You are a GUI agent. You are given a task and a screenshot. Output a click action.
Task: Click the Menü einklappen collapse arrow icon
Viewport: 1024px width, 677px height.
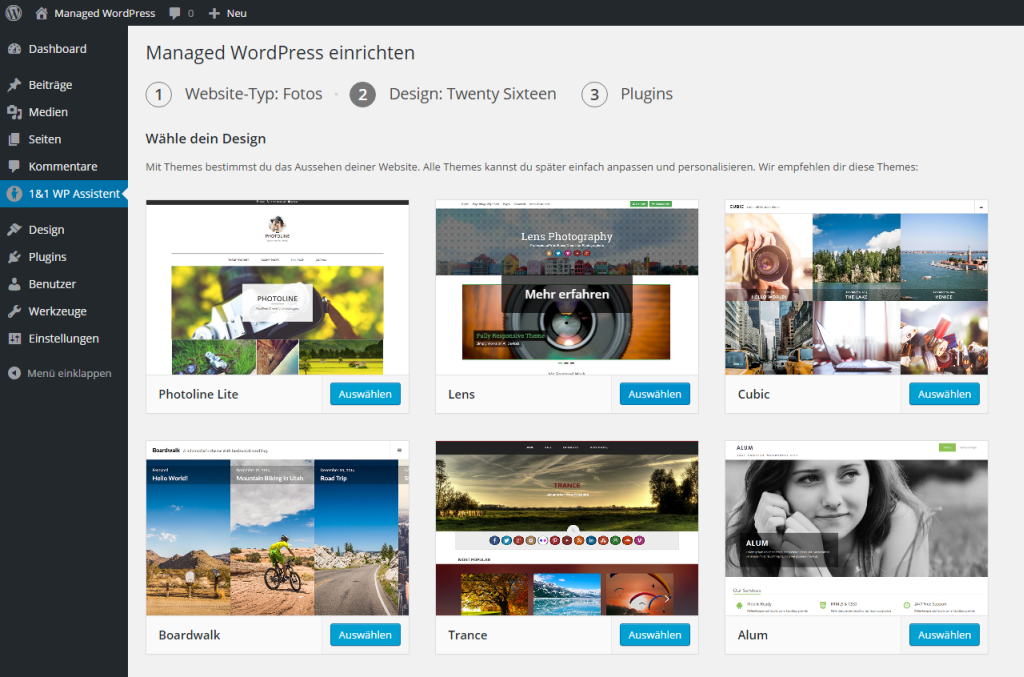pos(14,373)
